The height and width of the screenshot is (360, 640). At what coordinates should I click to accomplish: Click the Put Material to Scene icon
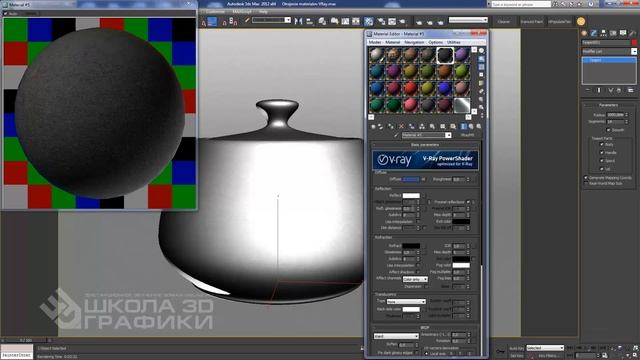(381, 127)
